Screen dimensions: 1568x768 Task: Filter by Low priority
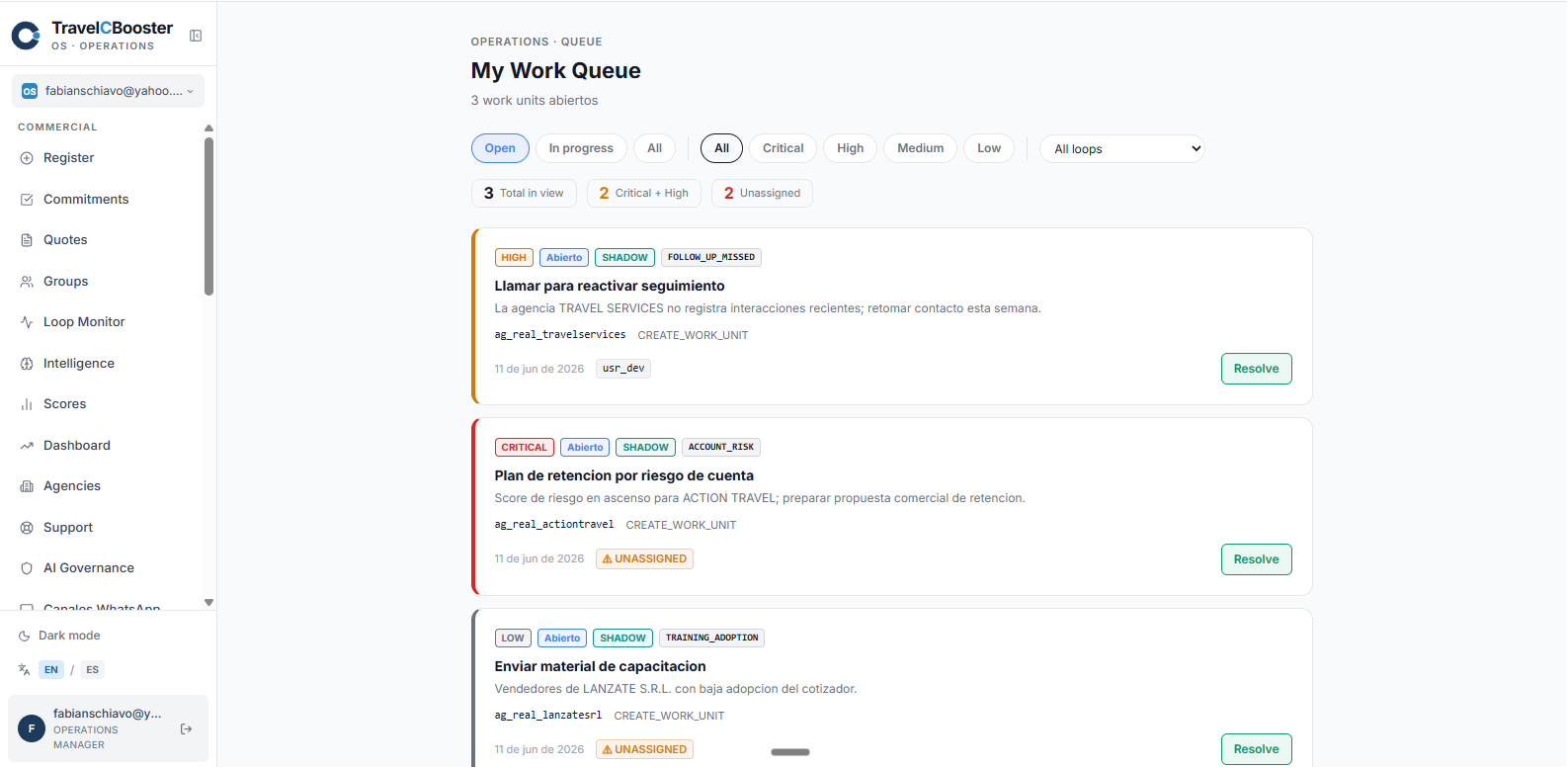[989, 148]
